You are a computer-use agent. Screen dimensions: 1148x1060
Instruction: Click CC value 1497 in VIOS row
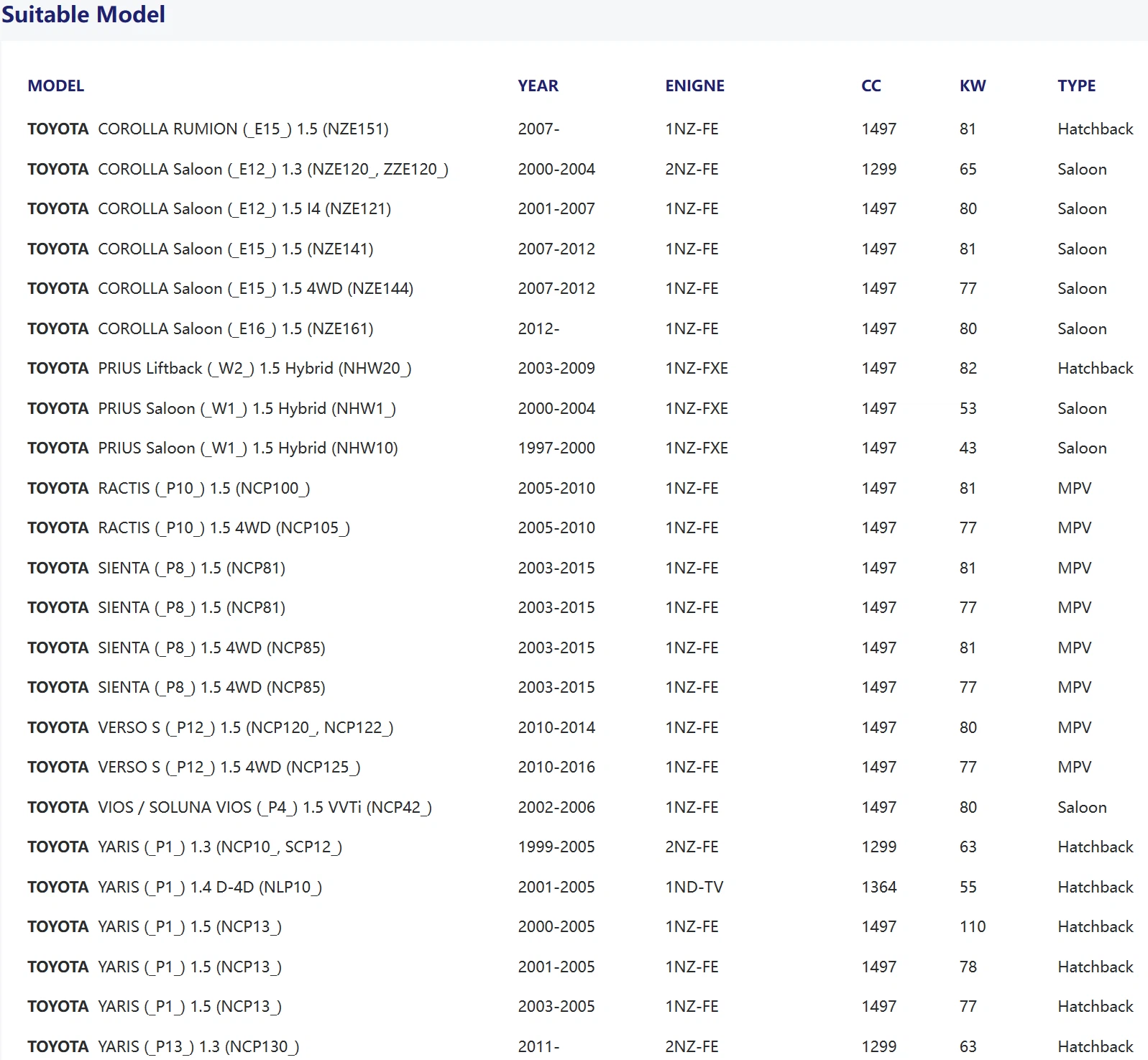click(x=879, y=808)
